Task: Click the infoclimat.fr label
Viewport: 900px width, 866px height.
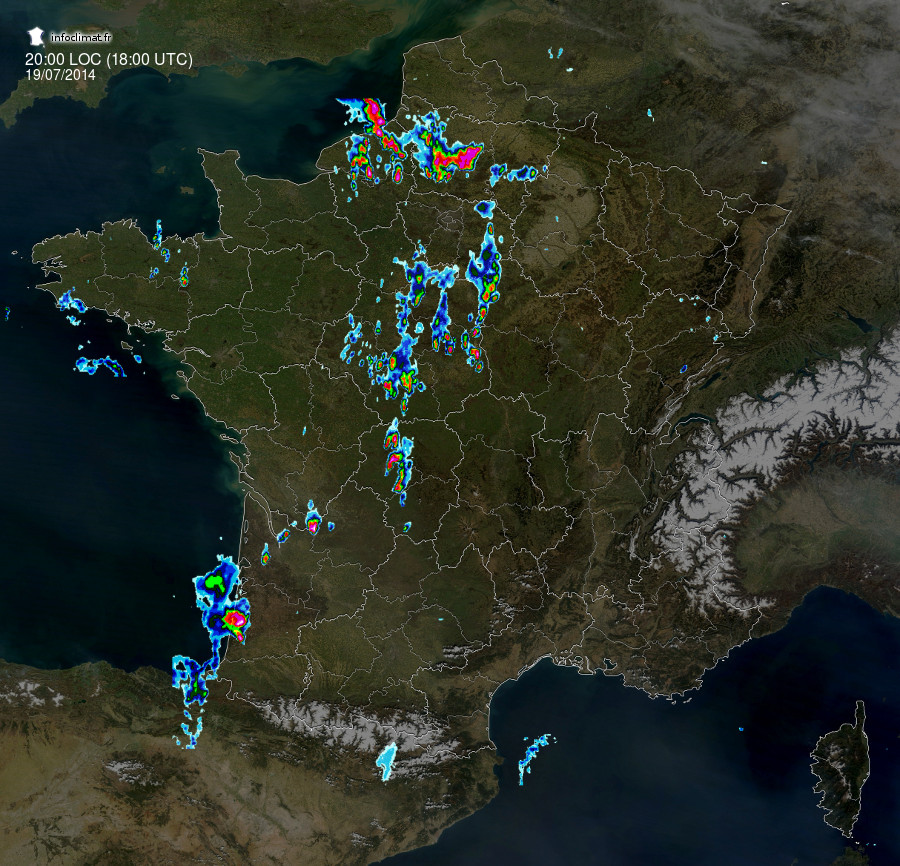Action: click(81, 38)
